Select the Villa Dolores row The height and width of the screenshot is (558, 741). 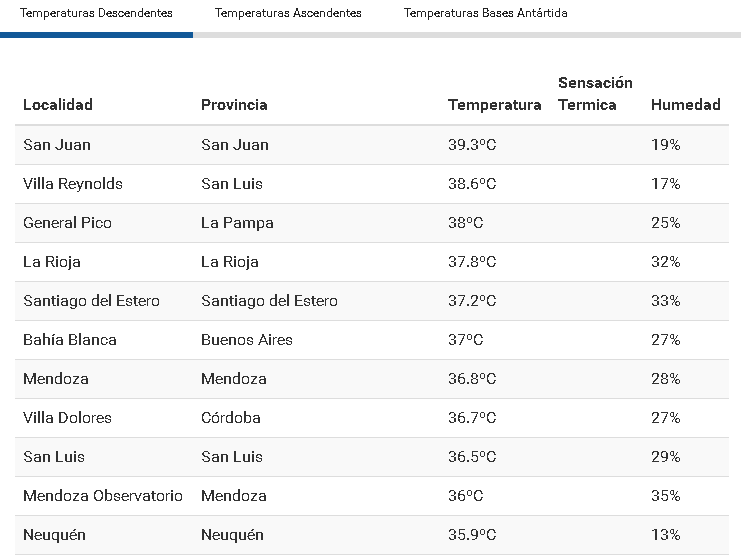67,418
